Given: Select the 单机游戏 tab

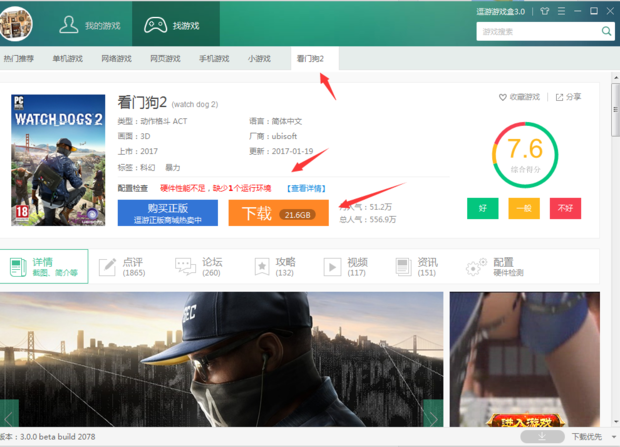Looking at the screenshot, I should [68, 59].
